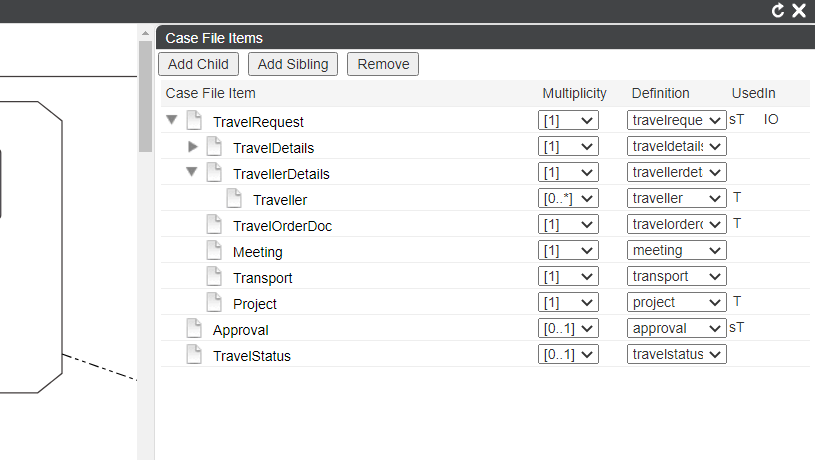Expand the TravelDetails tree node
The image size is (815, 460).
pos(193,147)
